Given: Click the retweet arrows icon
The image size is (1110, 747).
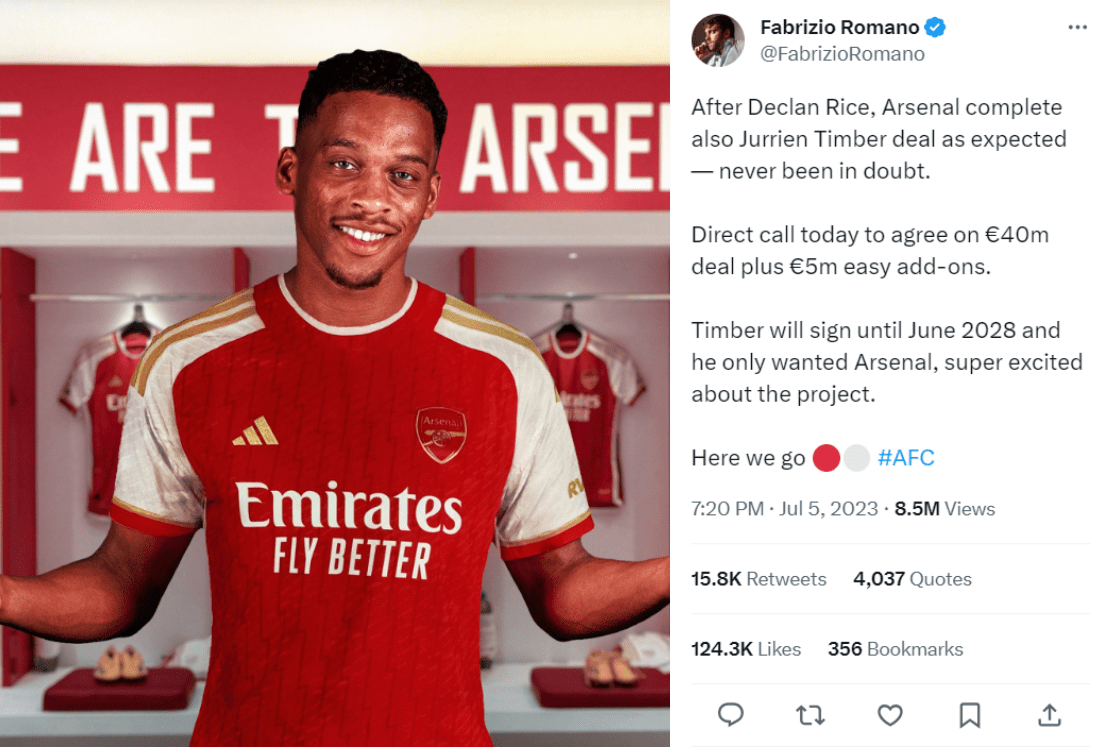Looking at the screenshot, I should tap(810, 714).
